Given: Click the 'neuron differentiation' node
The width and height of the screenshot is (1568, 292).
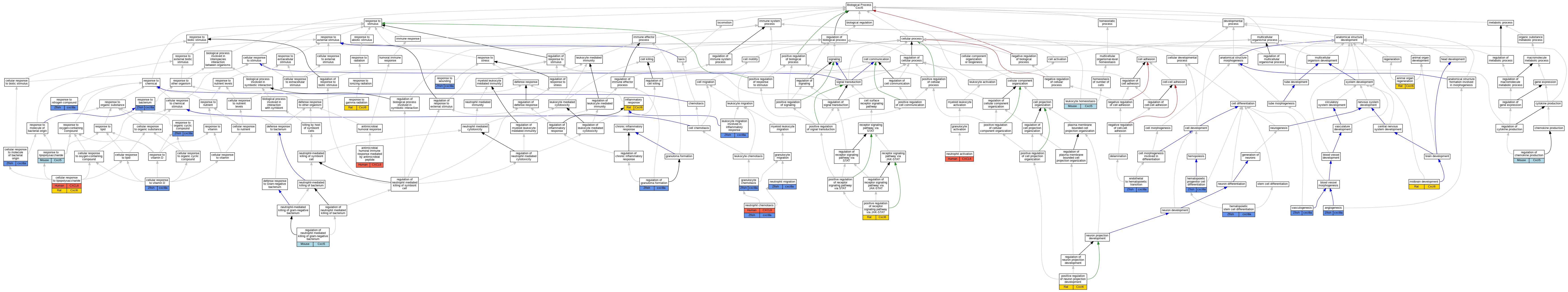Looking at the screenshot, I should [1231, 184].
